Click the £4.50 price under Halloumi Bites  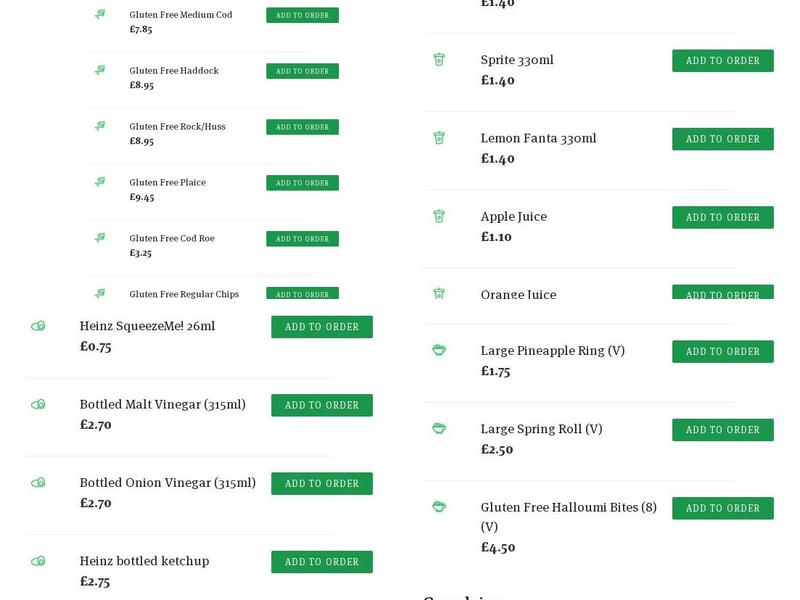[x=498, y=547]
